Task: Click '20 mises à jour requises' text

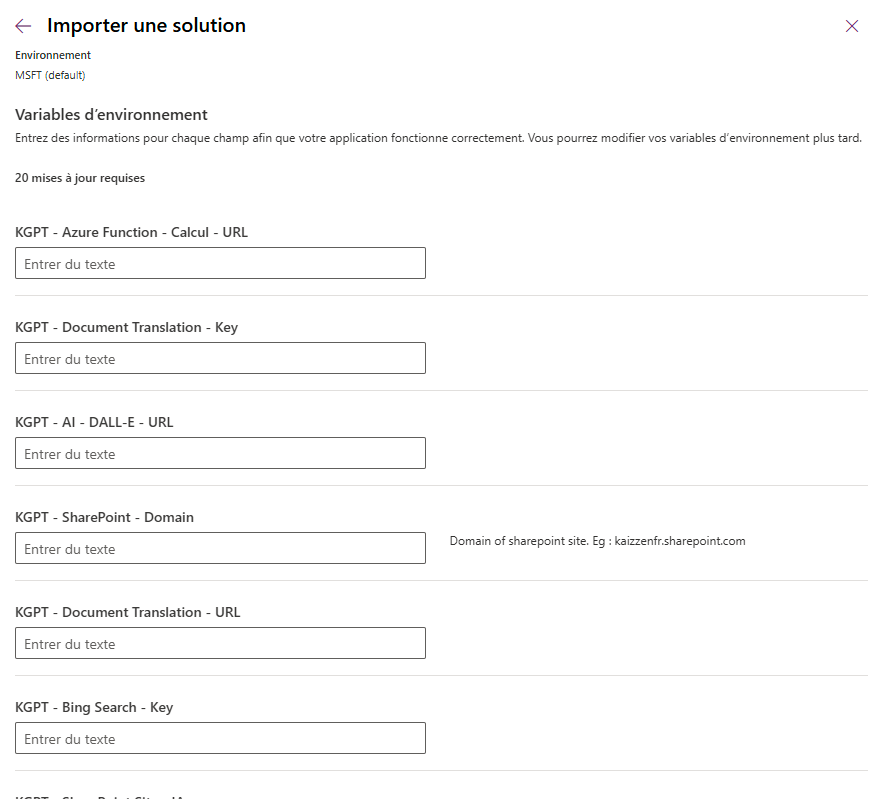Action: coord(80,178)
